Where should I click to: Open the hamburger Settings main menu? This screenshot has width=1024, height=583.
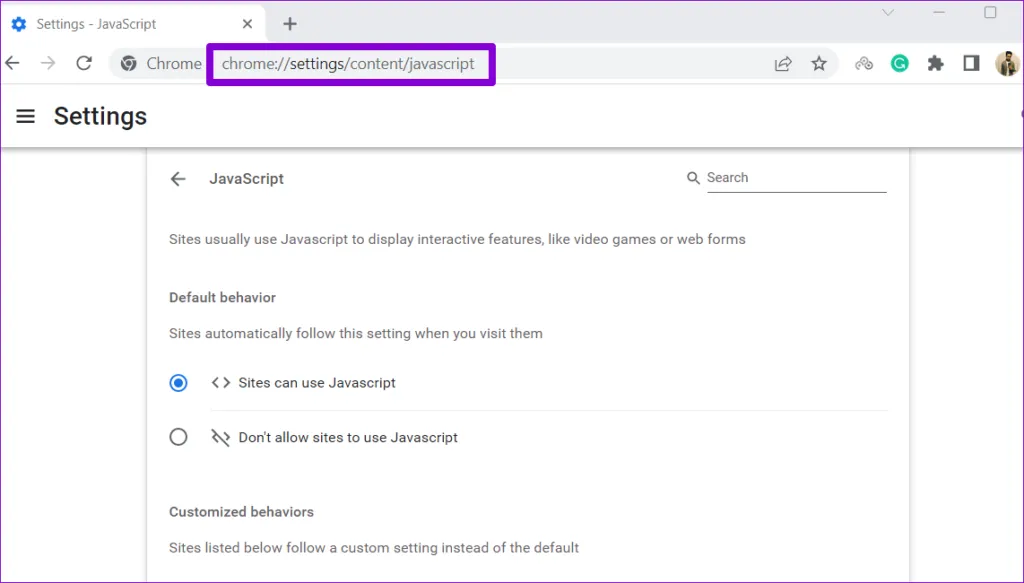[x=26, y=117]
